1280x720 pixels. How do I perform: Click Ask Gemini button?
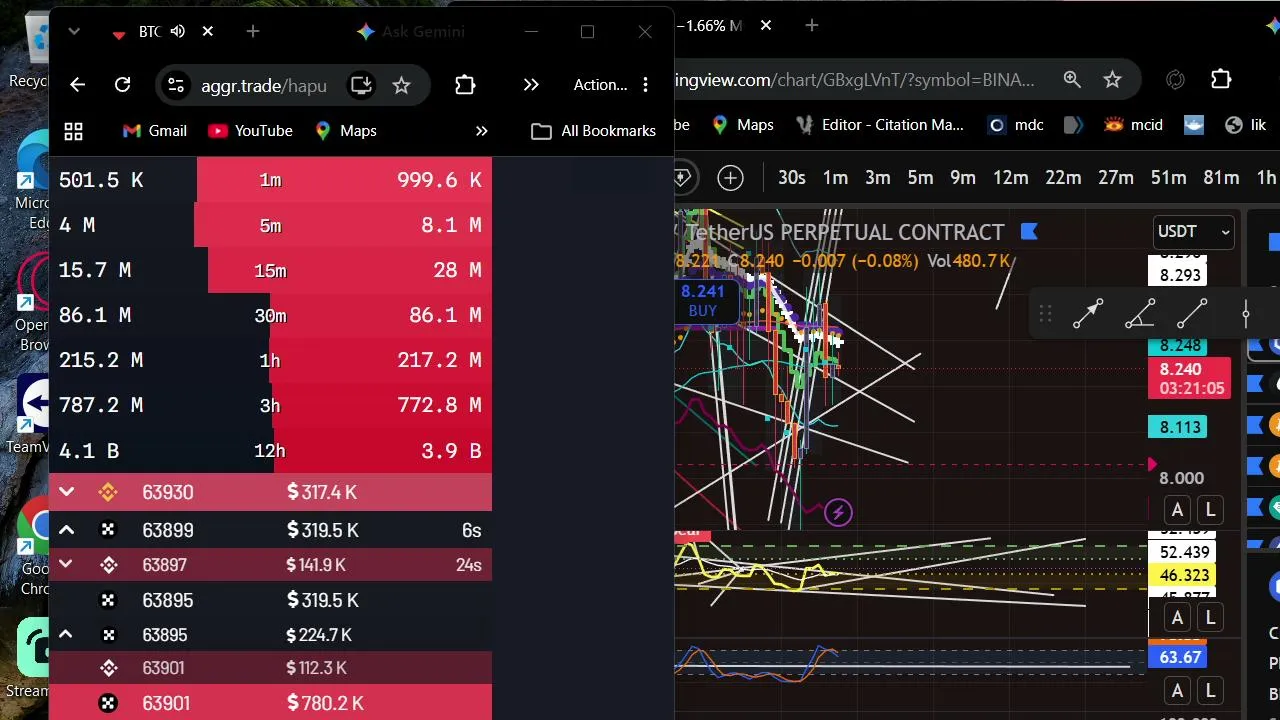pos(410,32)
